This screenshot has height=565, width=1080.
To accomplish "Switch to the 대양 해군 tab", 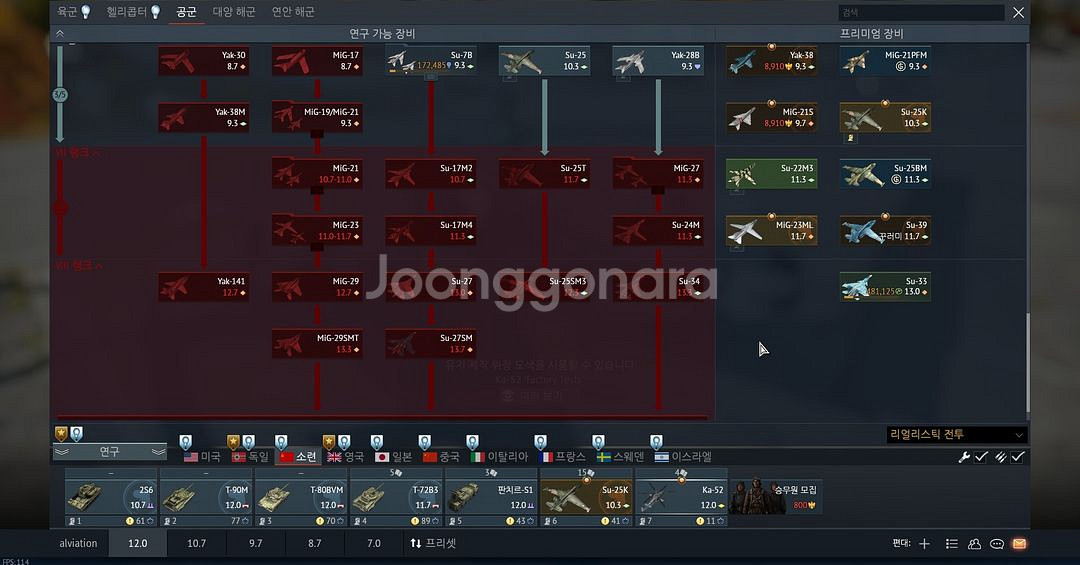I will [234, 12].
